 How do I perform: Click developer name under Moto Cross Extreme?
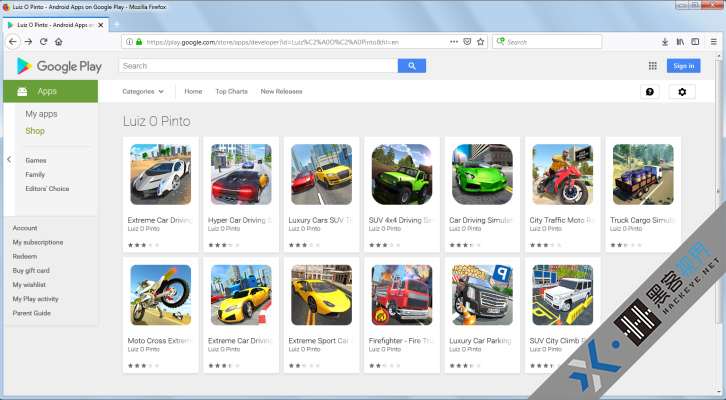click(144, 350)
